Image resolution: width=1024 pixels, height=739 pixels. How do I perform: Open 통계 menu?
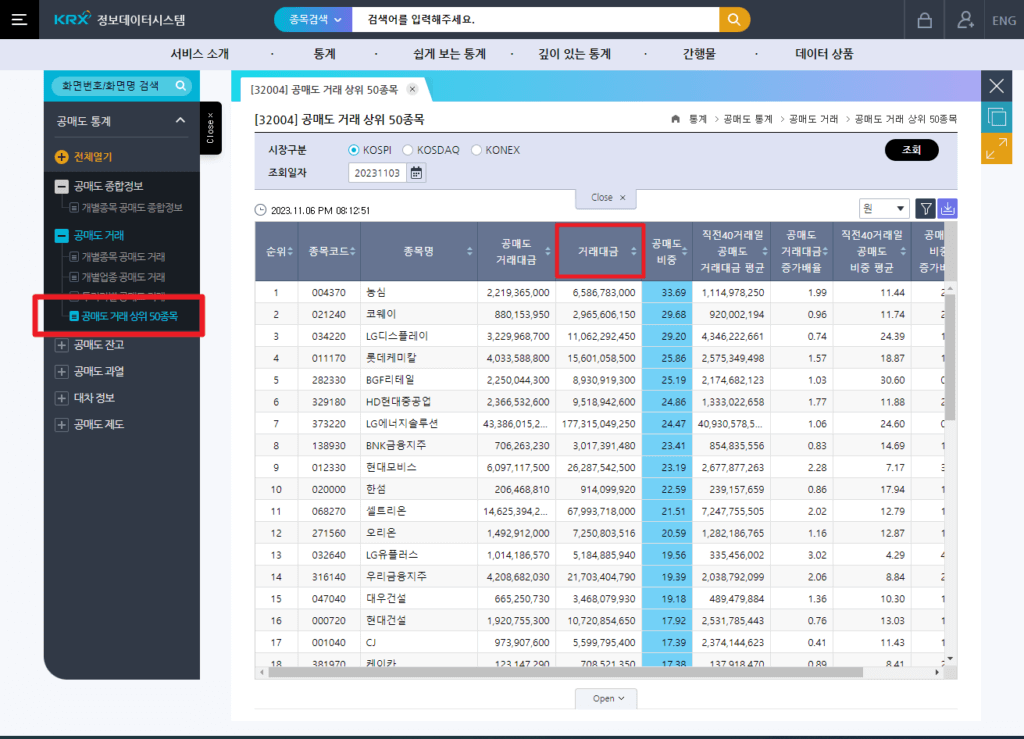pyautogui.click(x=325, y=54)
